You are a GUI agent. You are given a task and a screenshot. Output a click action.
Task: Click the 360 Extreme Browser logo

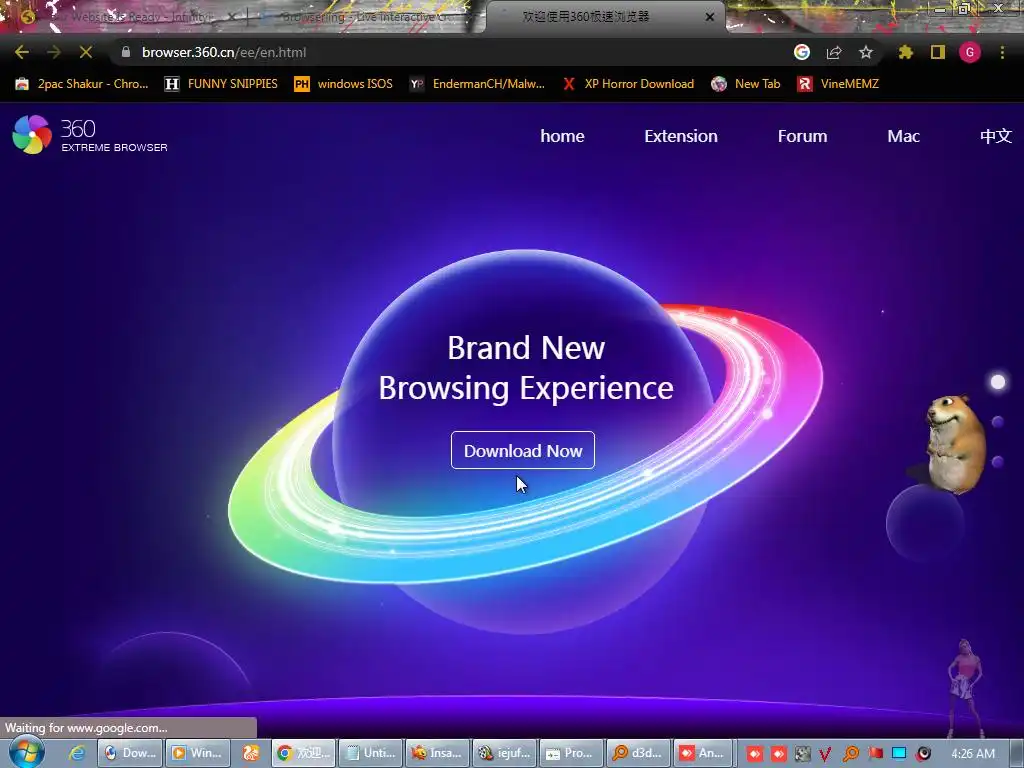[90, 135]
